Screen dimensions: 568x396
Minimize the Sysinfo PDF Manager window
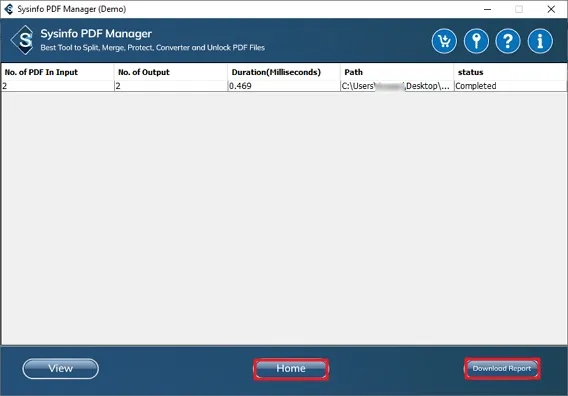click(x=488, y=9)
